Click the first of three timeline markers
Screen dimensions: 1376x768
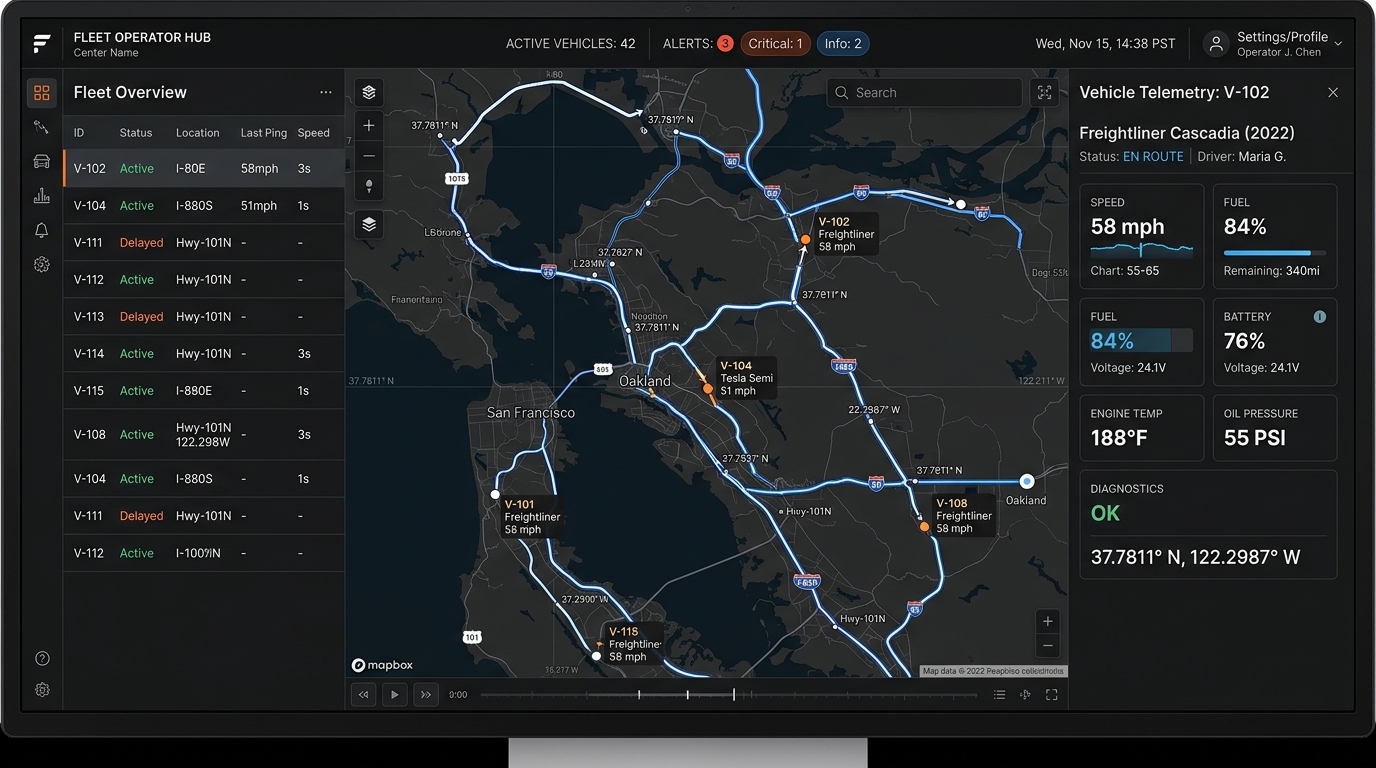click(639, 694)
